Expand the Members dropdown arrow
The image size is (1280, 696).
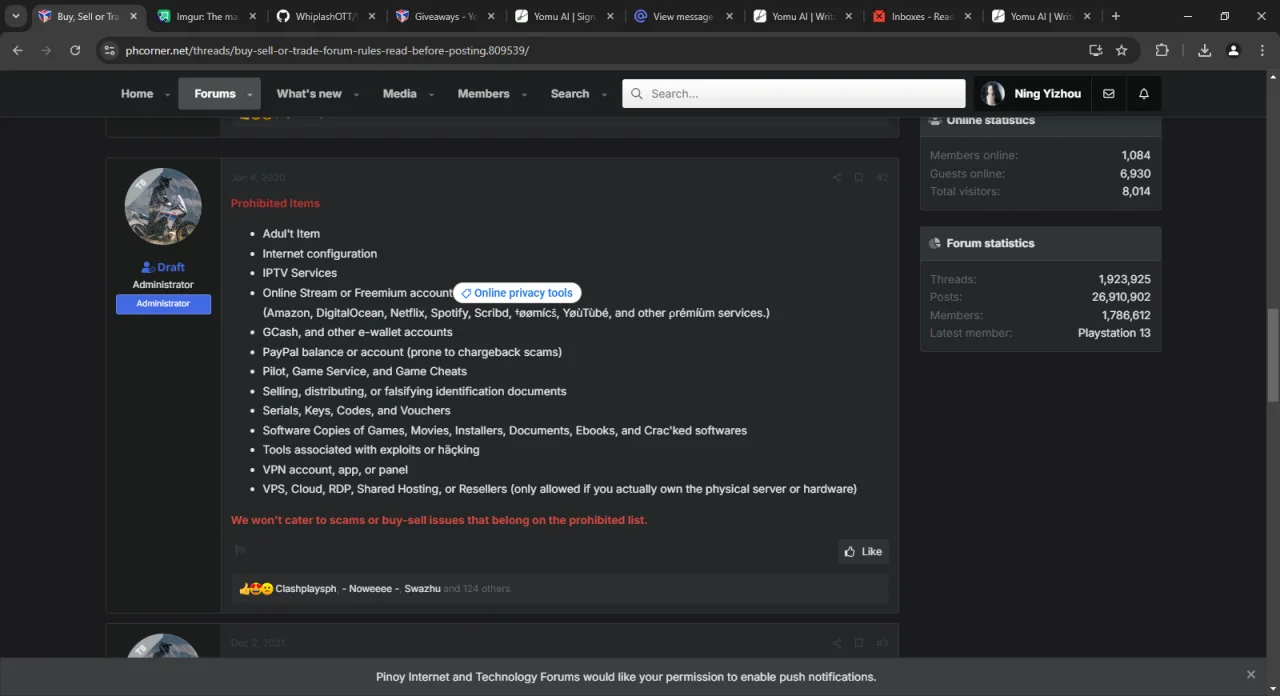tap(524, 95)
